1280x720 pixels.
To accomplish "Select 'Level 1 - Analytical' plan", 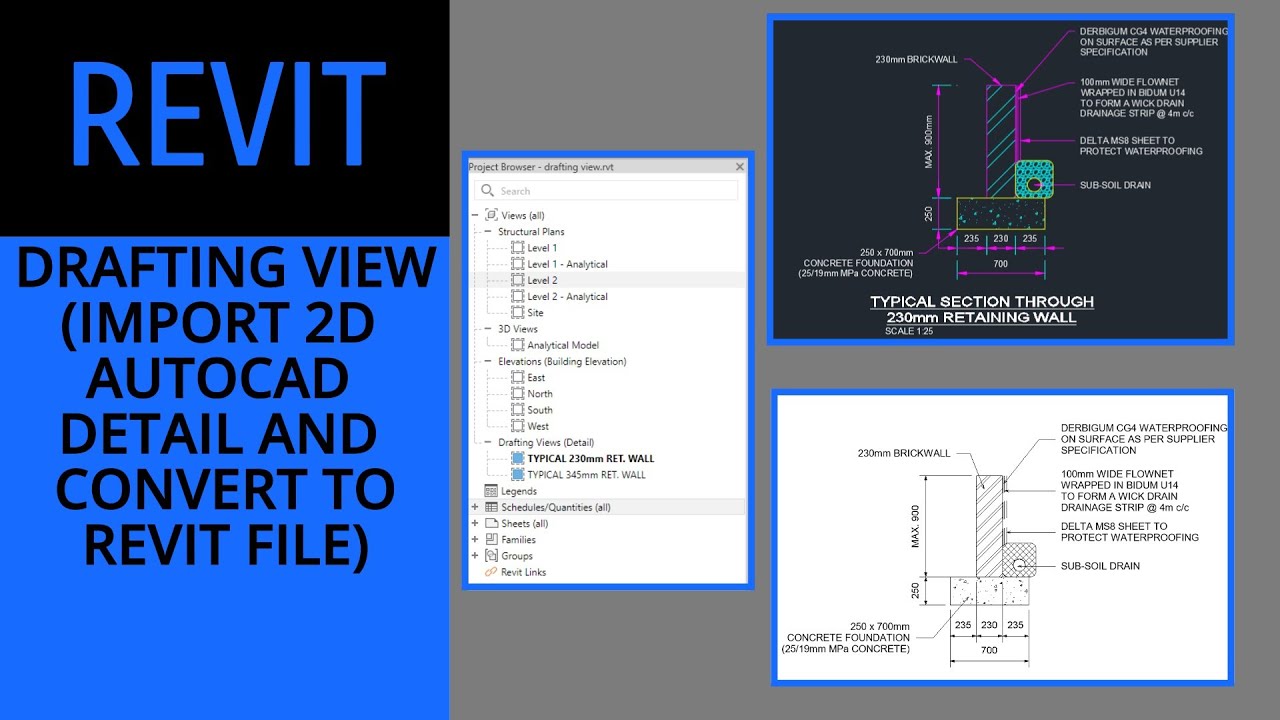I will 567,264.
